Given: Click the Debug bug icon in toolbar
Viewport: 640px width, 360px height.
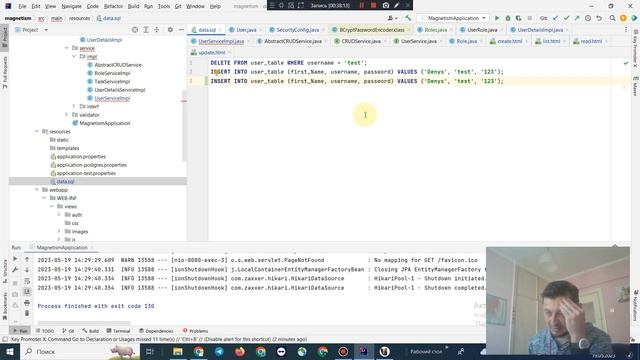Looking at the screenshot, I should pos(508,18).
